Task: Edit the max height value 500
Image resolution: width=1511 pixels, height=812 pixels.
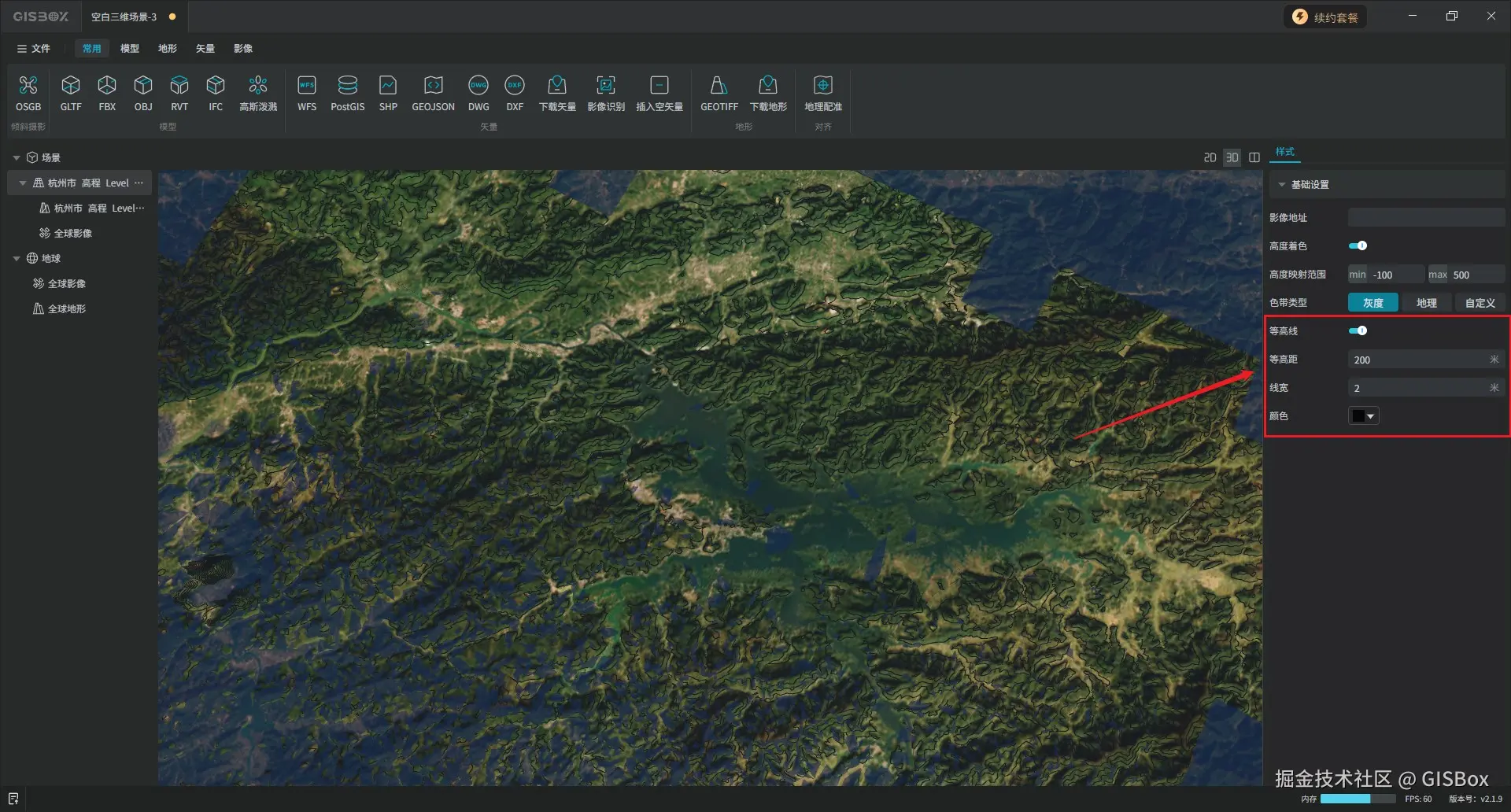Action: click(1477, 275)
